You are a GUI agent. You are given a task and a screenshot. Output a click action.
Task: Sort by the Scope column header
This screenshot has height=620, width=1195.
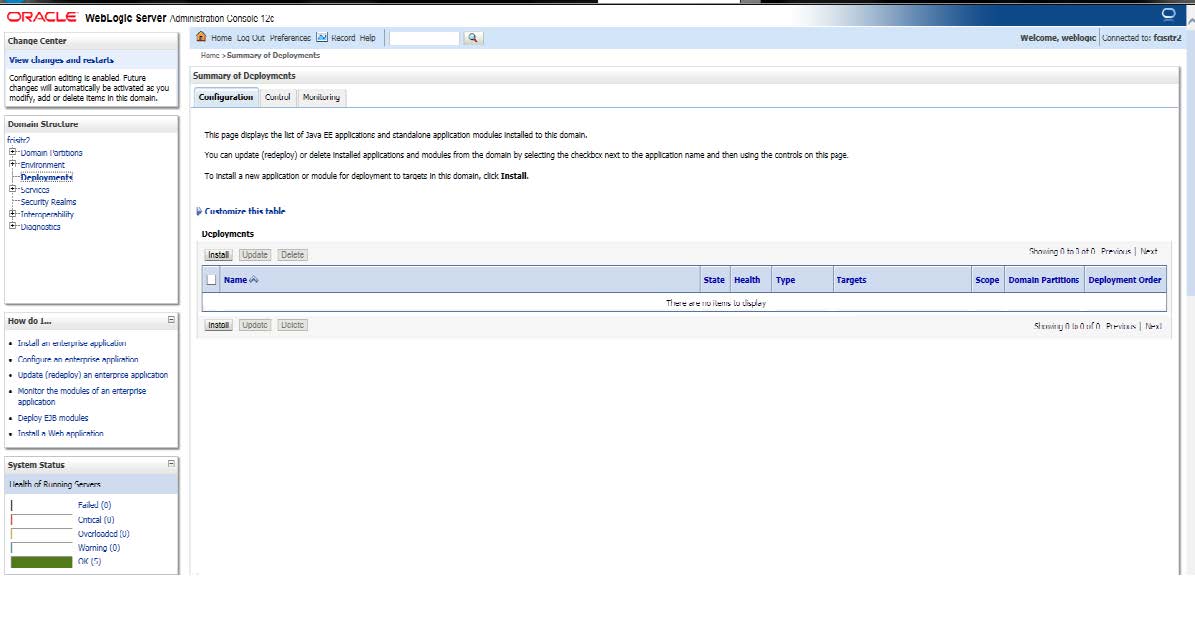coord(987,280)
